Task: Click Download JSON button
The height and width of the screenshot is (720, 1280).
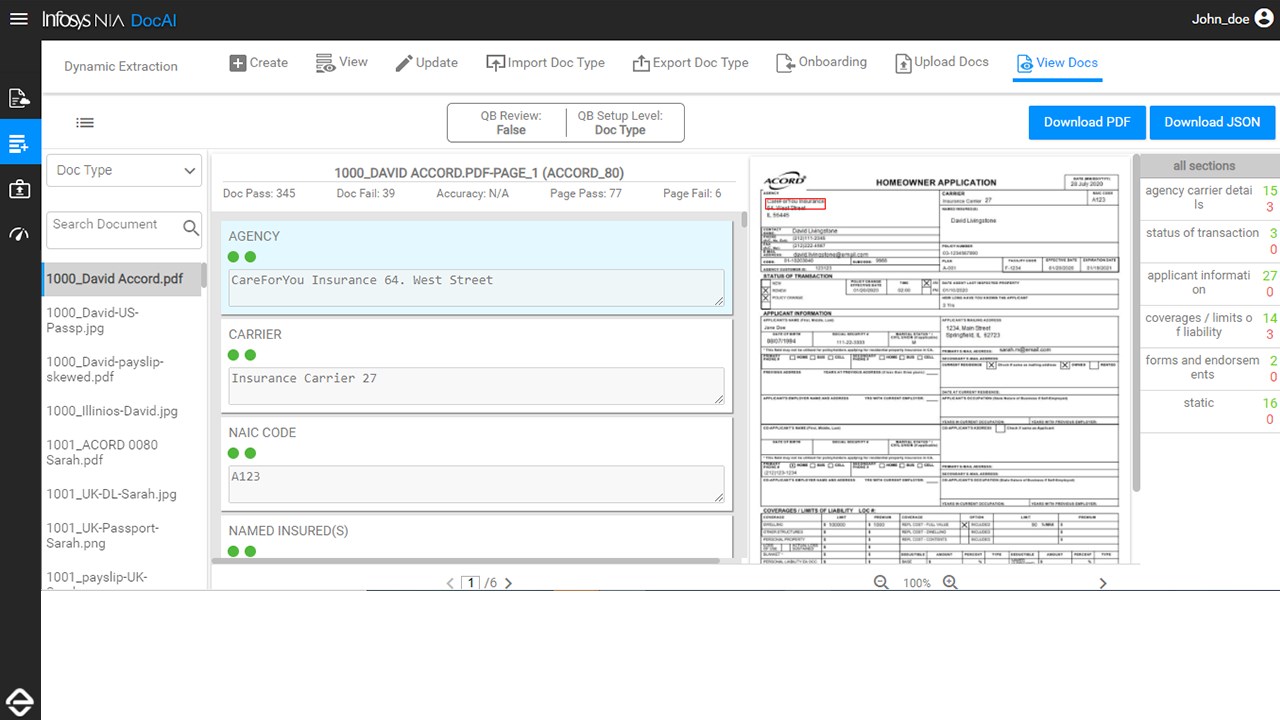Action: pyautogui.click(x=1212, y=122)
